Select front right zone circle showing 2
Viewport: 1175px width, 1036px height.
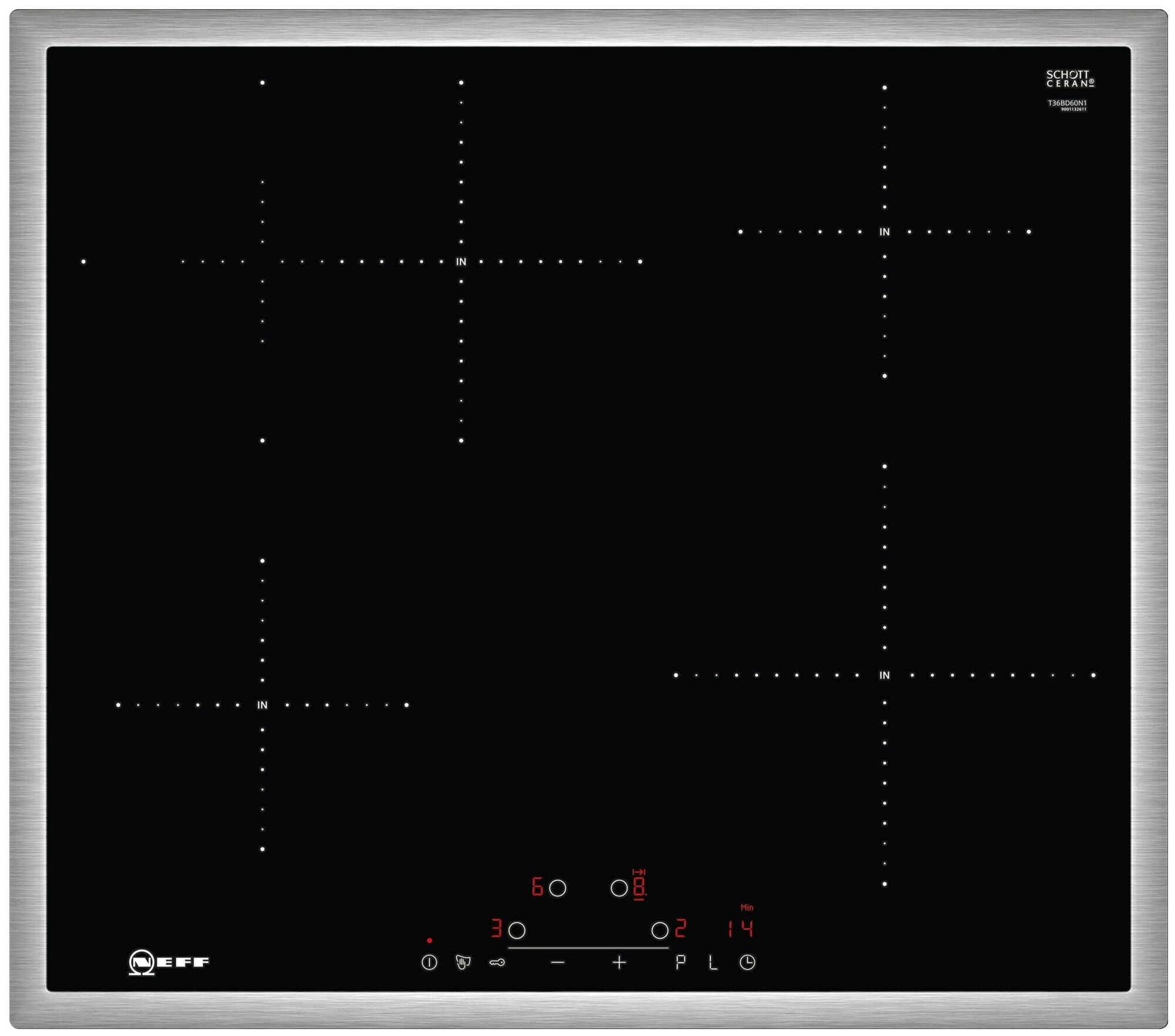[x=660, y=930]
